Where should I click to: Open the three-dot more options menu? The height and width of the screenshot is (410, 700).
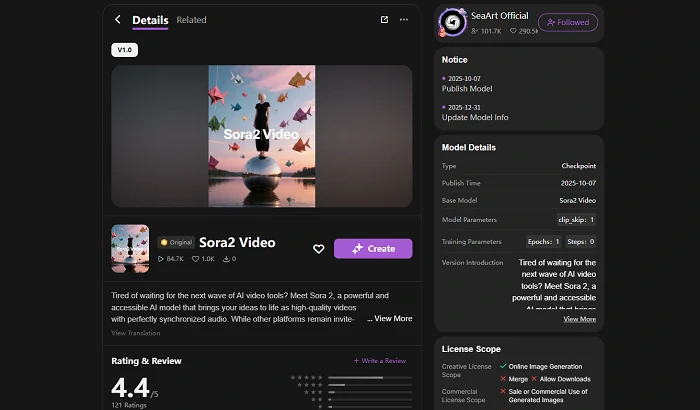(404, 19)
